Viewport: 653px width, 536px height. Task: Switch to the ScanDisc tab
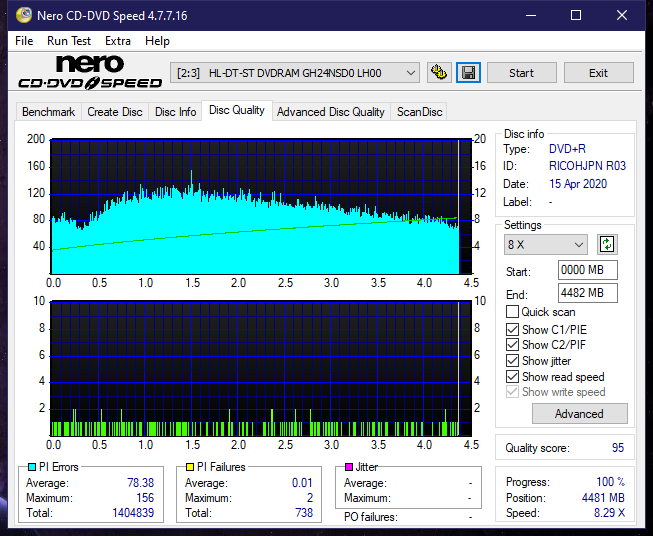419,112
